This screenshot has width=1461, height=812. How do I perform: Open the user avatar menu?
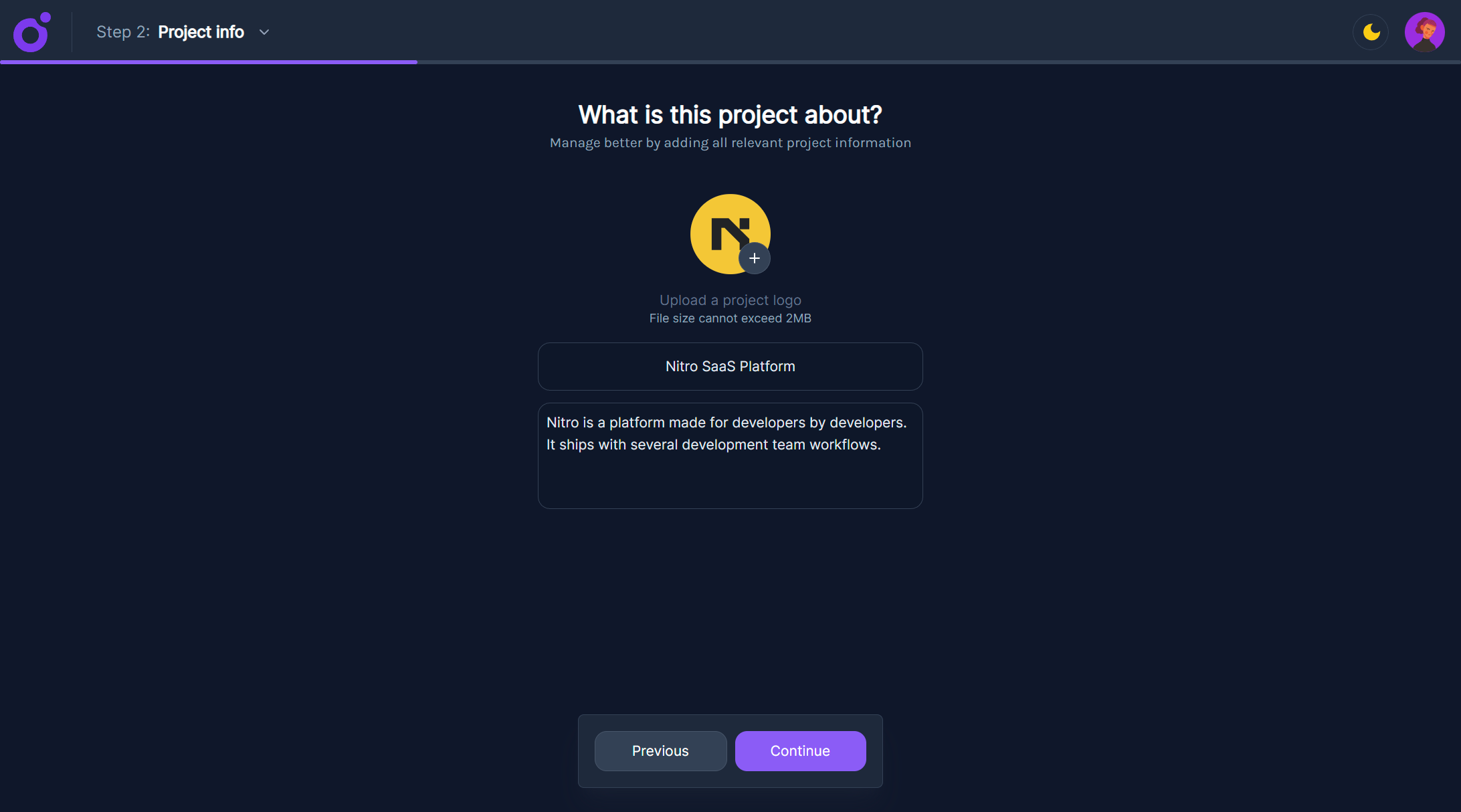click(1424, 32)
